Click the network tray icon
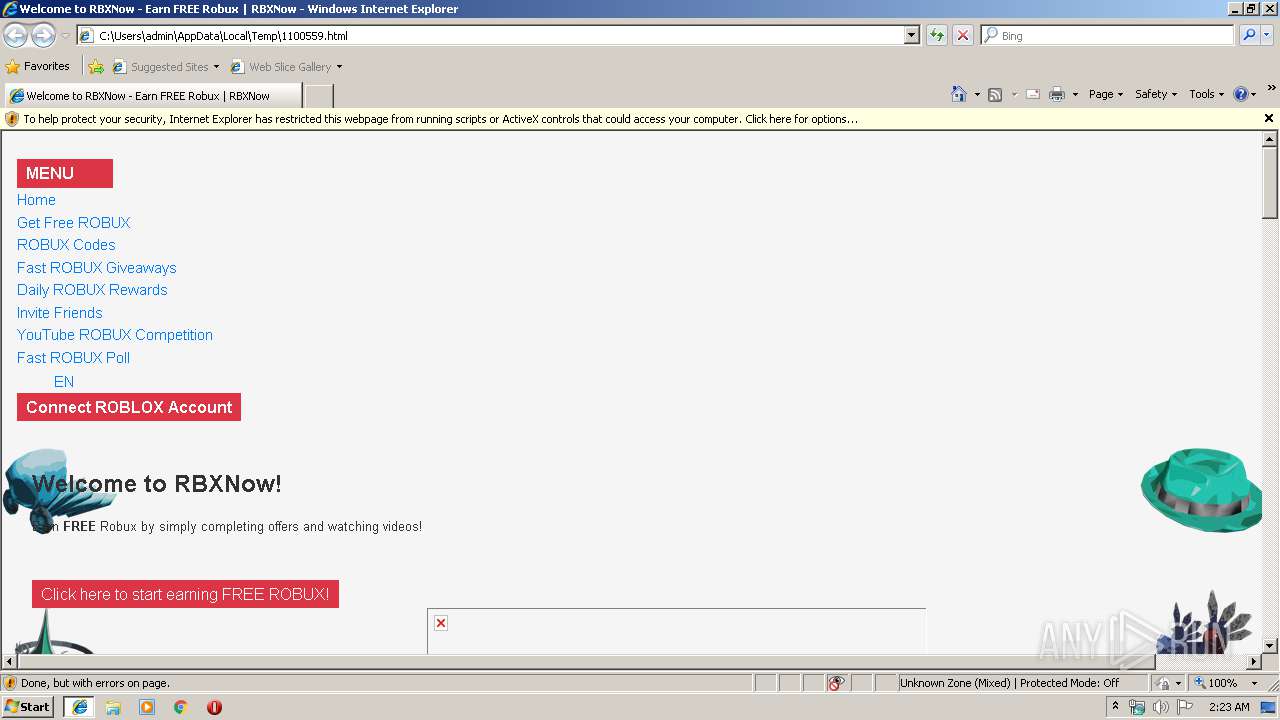 pyautogui.click(x=1137, y=707)
